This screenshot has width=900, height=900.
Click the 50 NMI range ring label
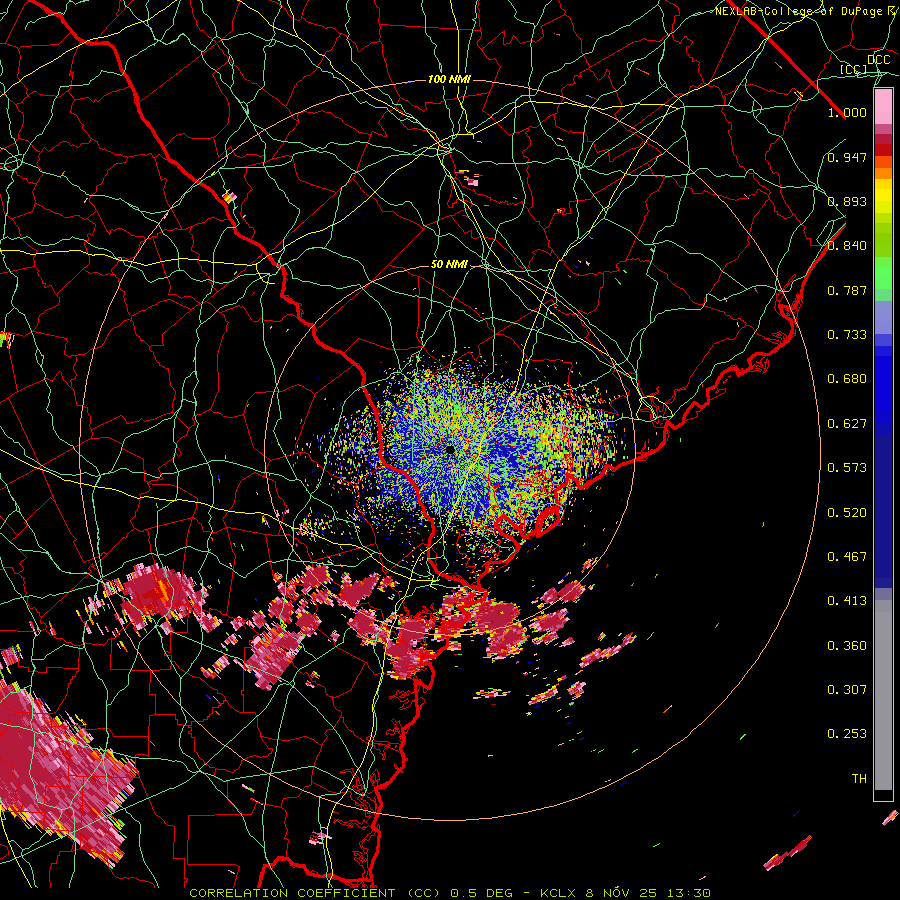click(x=449, y=265)
